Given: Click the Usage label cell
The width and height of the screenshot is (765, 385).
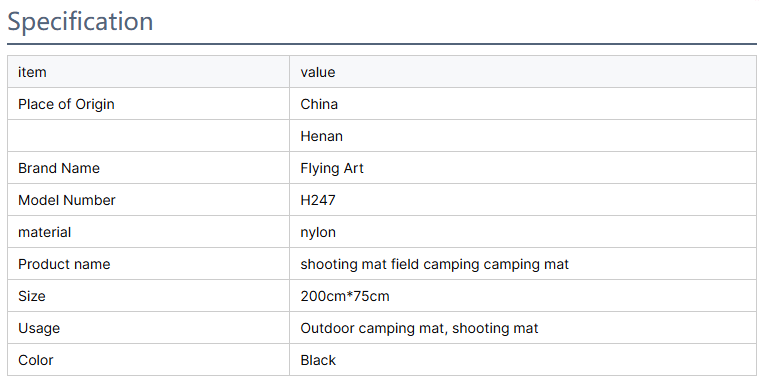Looking at the screenshot, I should click(x=148, y=328).
